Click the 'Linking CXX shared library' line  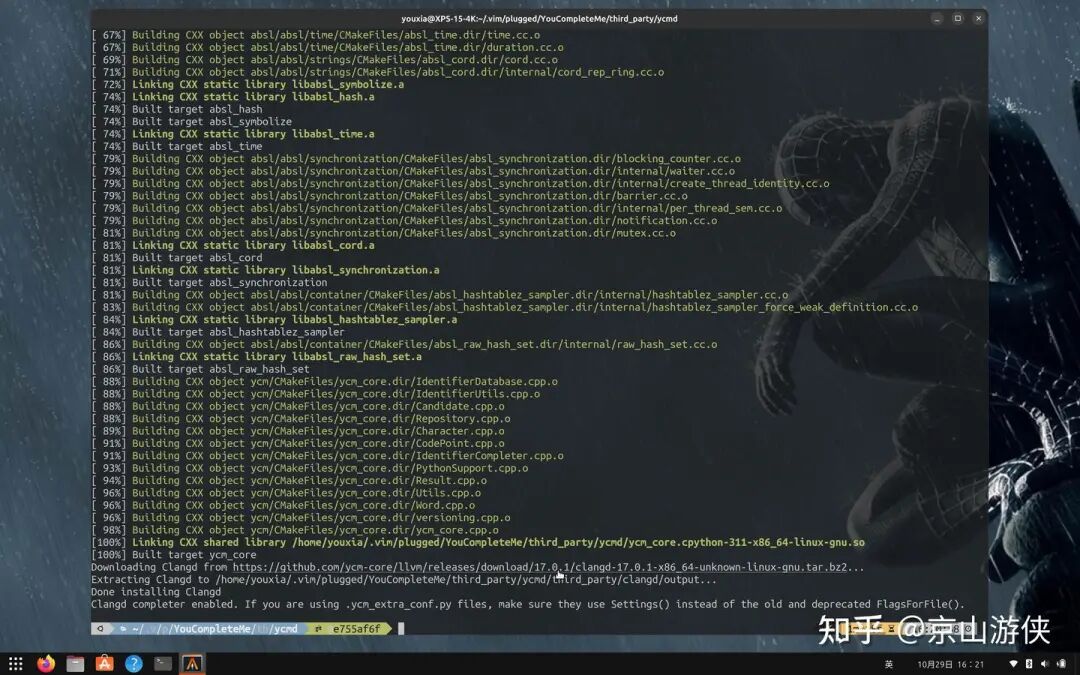(478, 543)
